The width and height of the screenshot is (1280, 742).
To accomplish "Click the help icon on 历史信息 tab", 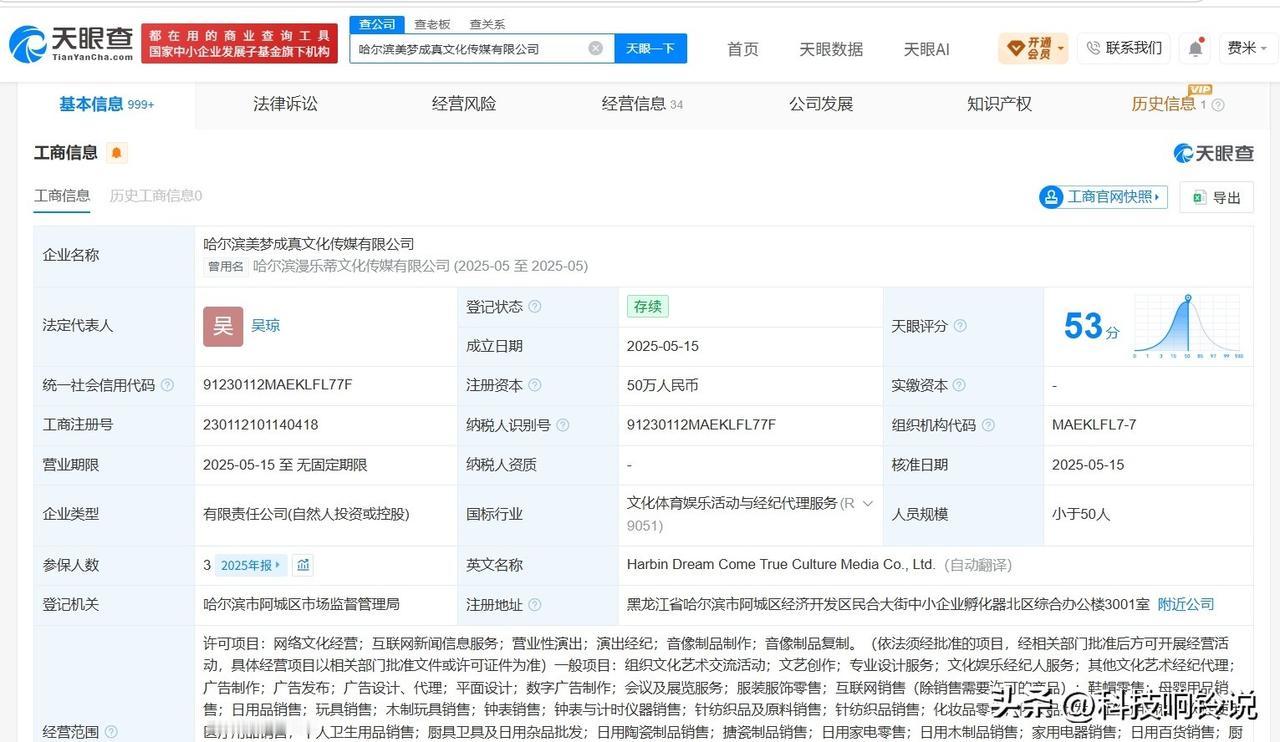I will coord(1218,105).
